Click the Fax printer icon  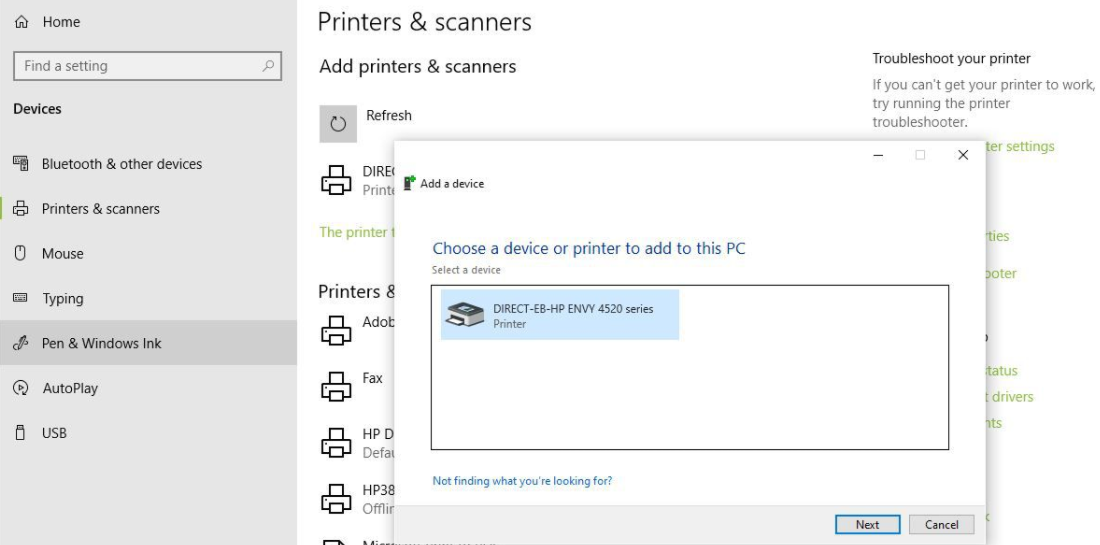pos(336,385)
